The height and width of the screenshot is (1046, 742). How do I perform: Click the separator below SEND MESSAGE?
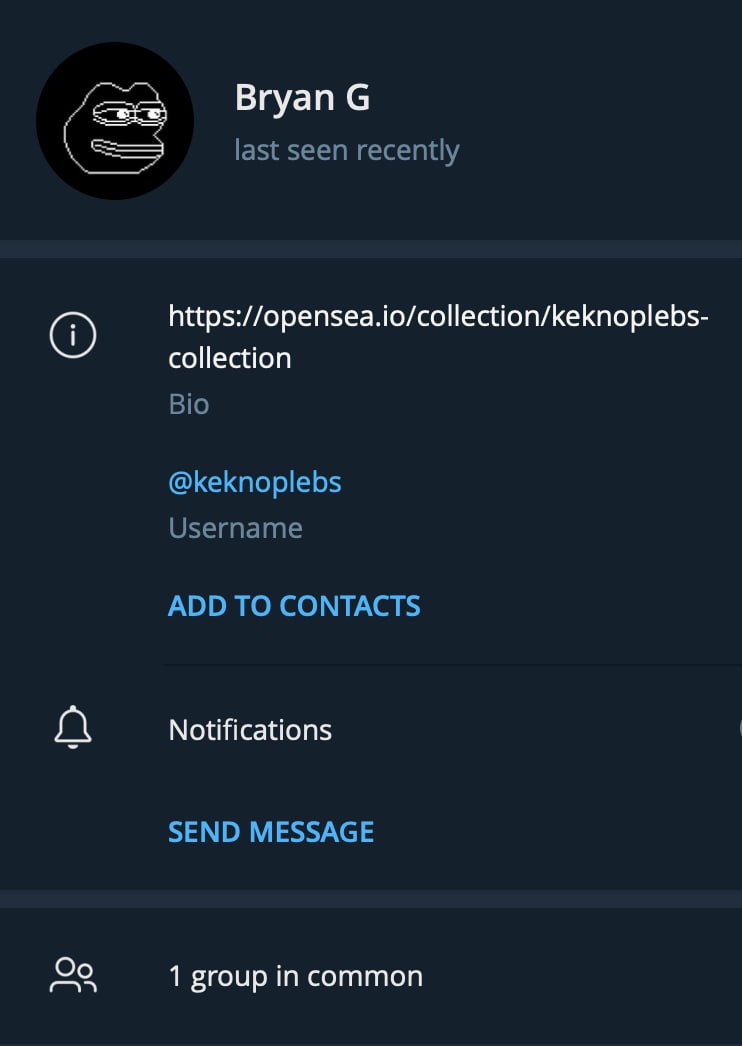click(x=371, y=899)
